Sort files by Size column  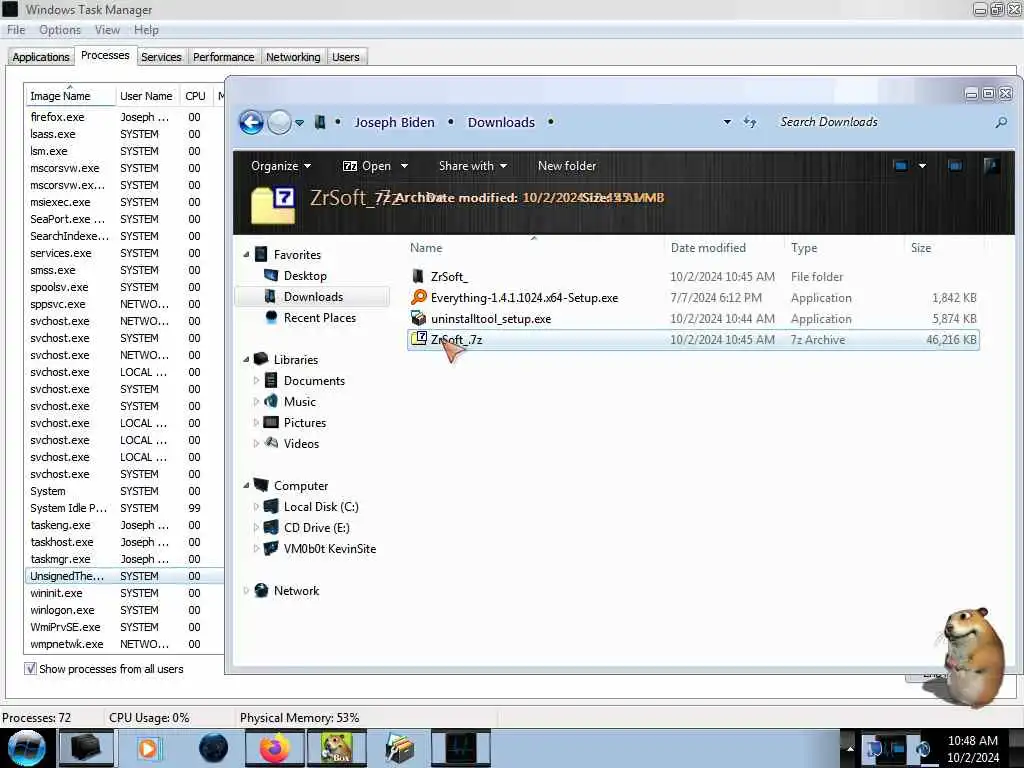click(944, 248)
